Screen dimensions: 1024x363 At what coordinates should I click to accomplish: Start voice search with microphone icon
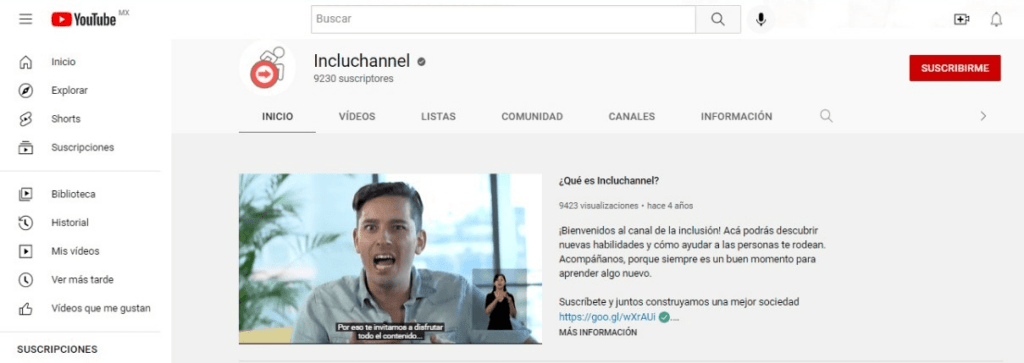(x=760, y=20)
